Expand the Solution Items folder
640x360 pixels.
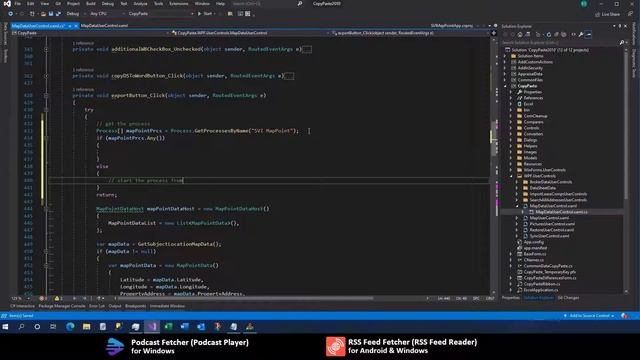coord(505,56)
